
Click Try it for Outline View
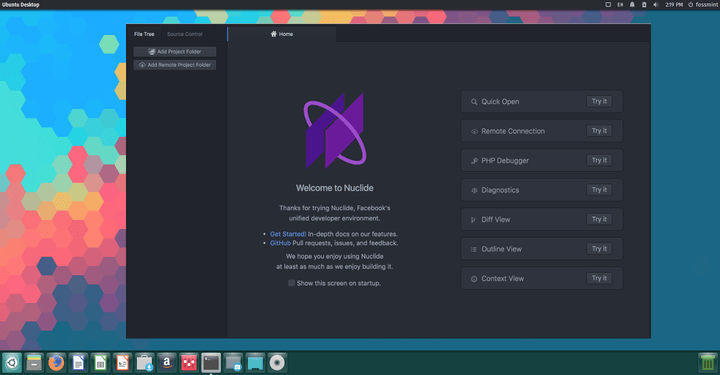599,248
